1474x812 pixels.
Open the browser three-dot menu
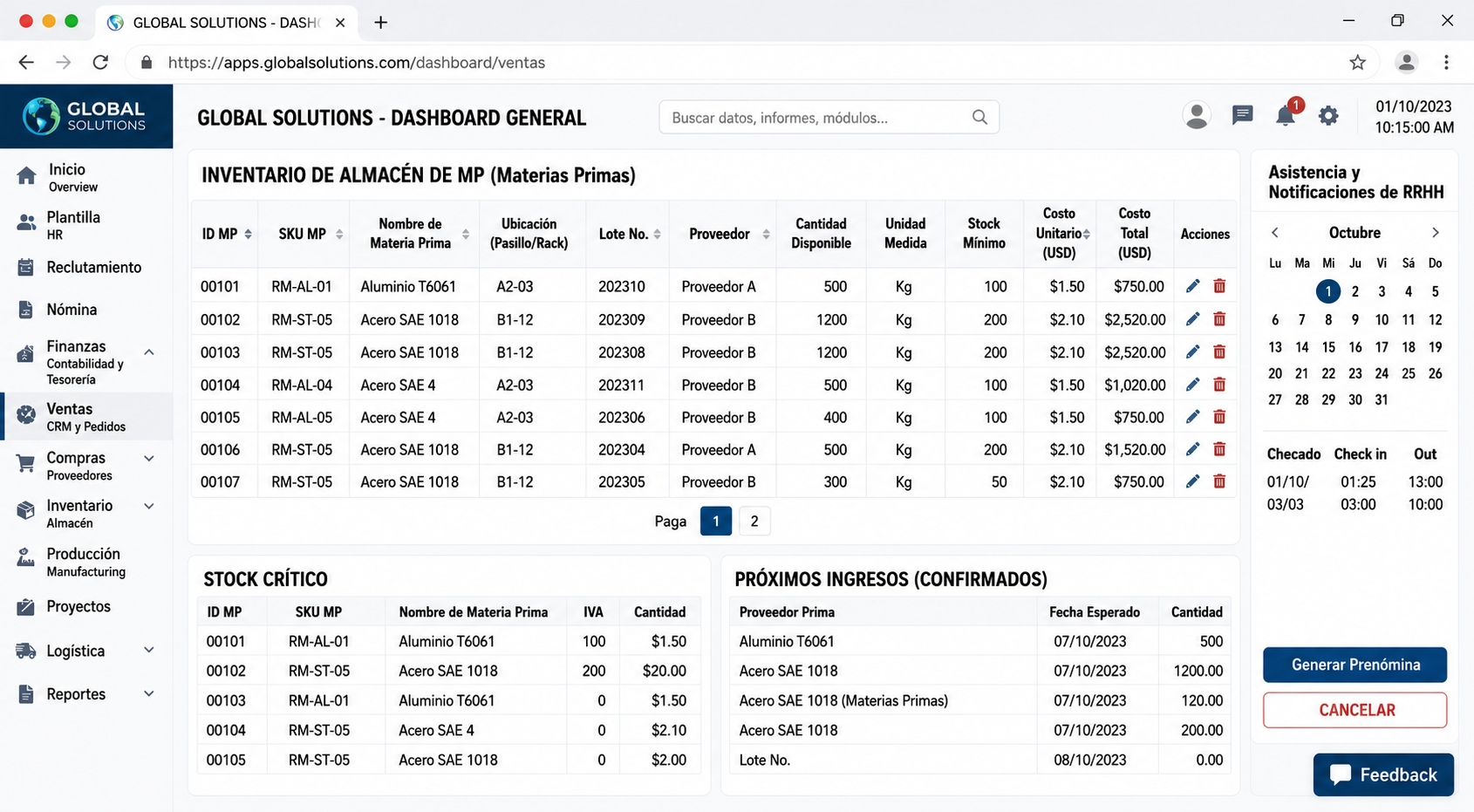pyautogui.click(x=1446, y=63)
